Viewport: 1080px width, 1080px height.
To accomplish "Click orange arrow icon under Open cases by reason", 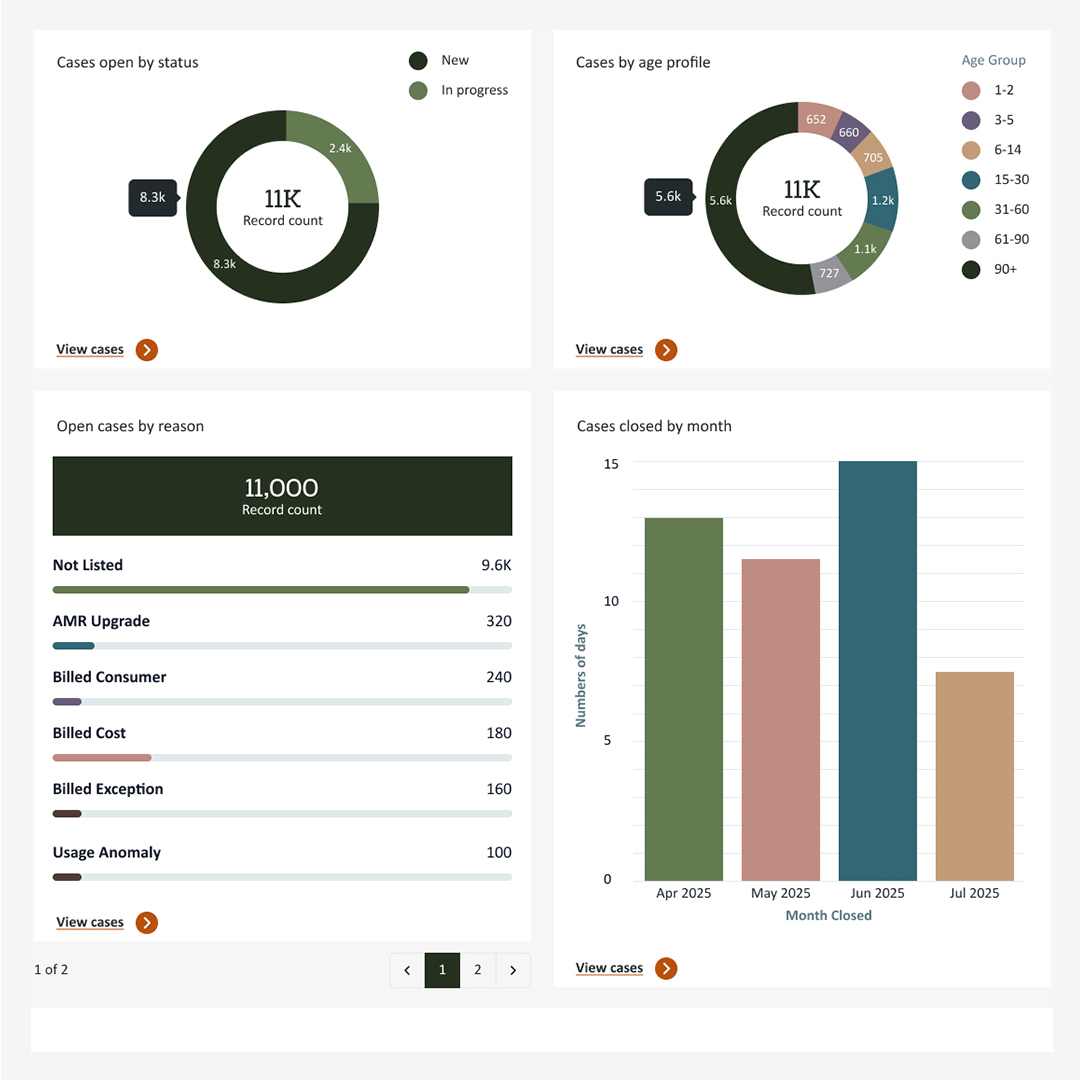I will tap(147, 923).
